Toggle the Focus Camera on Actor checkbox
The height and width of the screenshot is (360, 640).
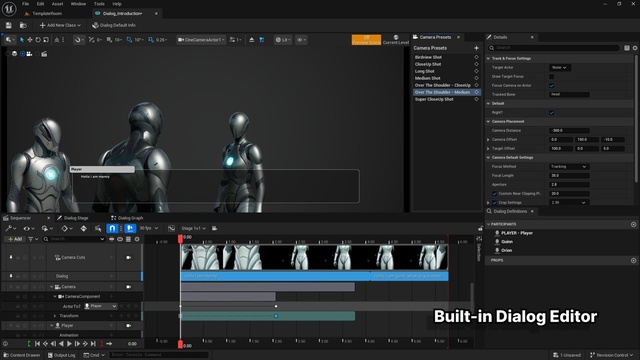pyautogui.click(x=551, y=85)
